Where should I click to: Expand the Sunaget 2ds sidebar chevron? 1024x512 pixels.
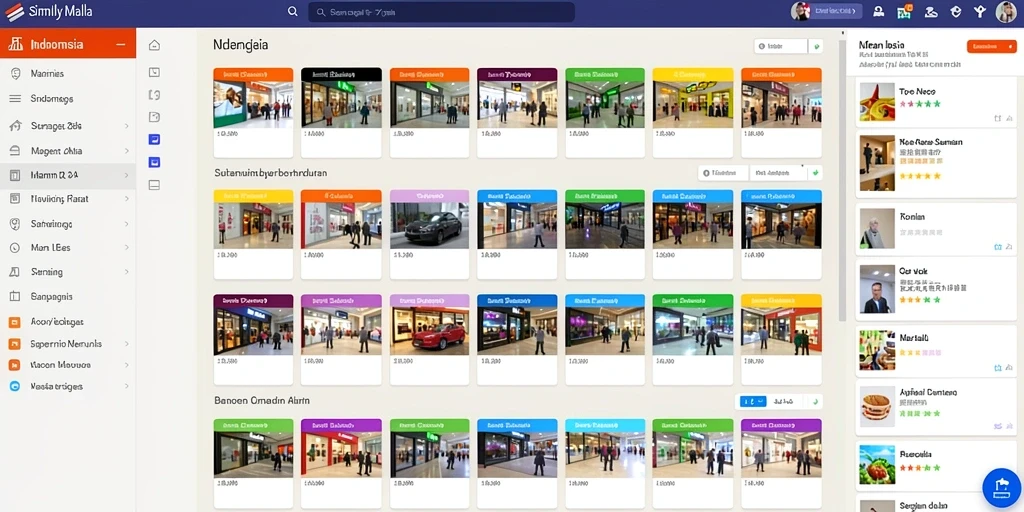click(x=126, y=126)
